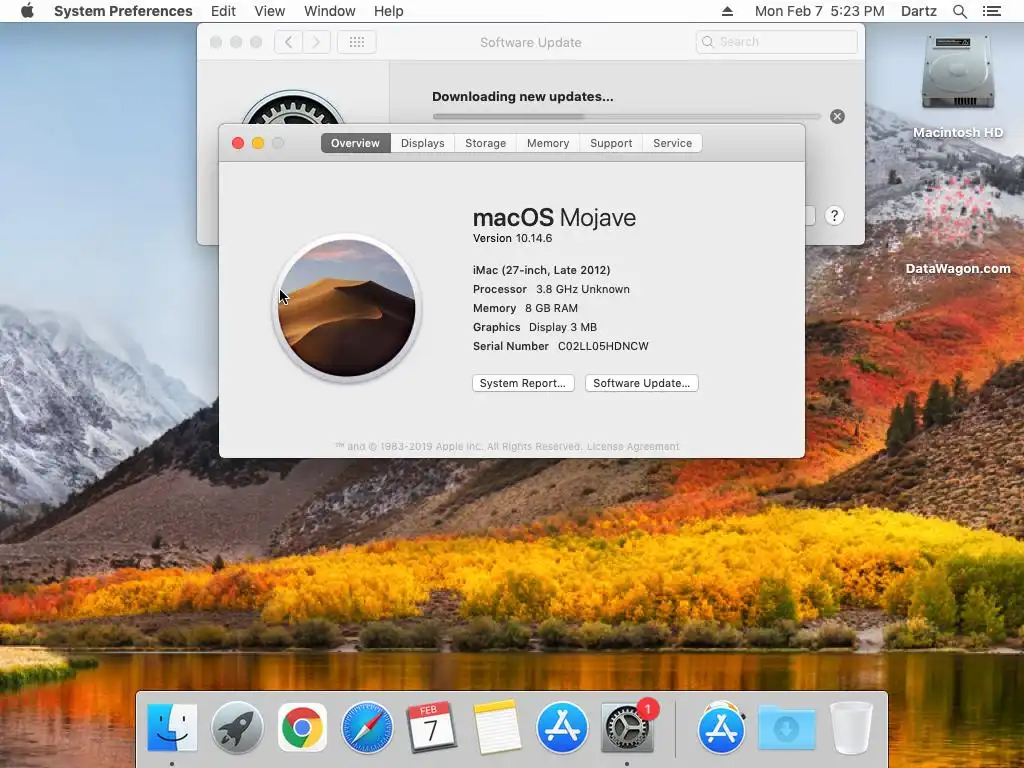Switch to the Service tab
1024x768 pixels.
point(672,143)
